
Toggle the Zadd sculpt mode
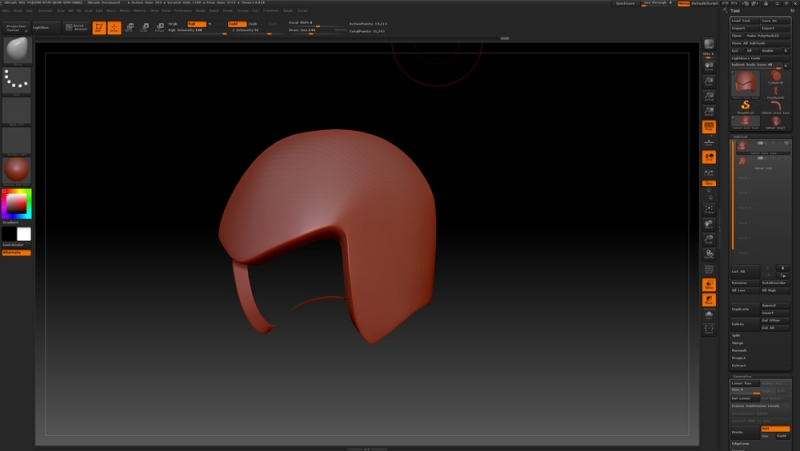(235, 23)
